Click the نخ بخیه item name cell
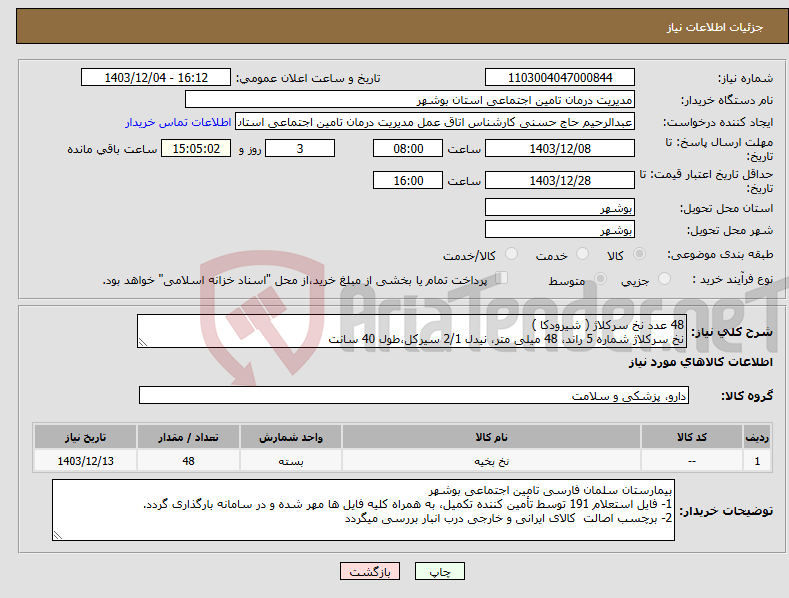Screen dimensions: 789x598 (x=492, y=461)
